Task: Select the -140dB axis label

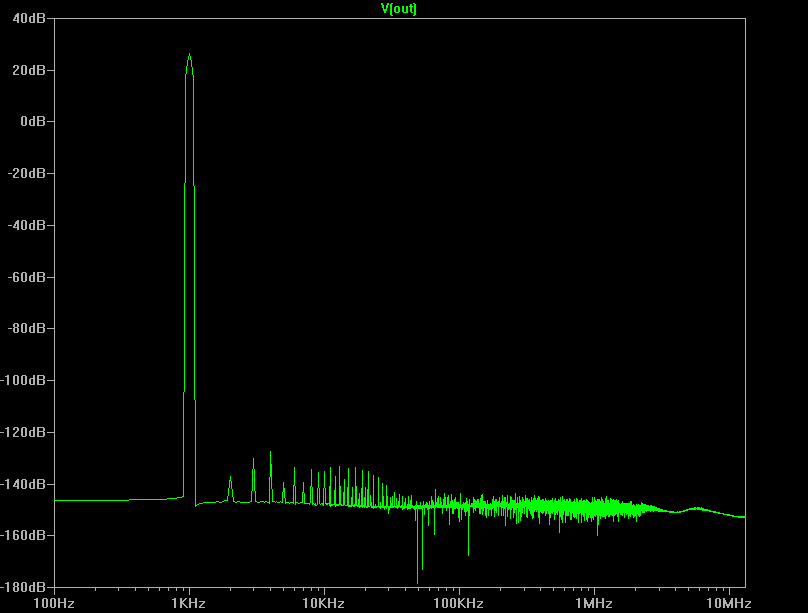Action: click(23, 484)
